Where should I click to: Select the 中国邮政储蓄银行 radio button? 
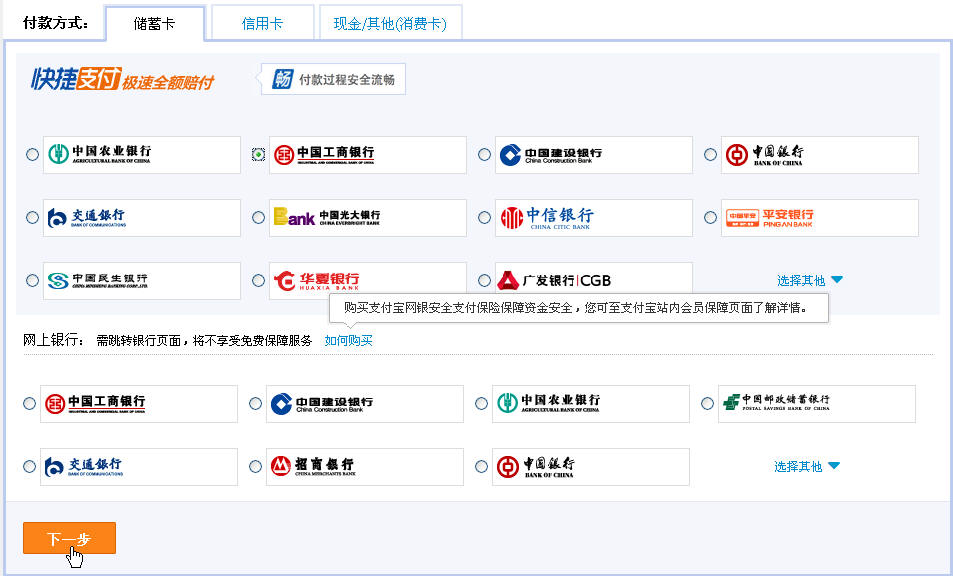pos(707,403)
